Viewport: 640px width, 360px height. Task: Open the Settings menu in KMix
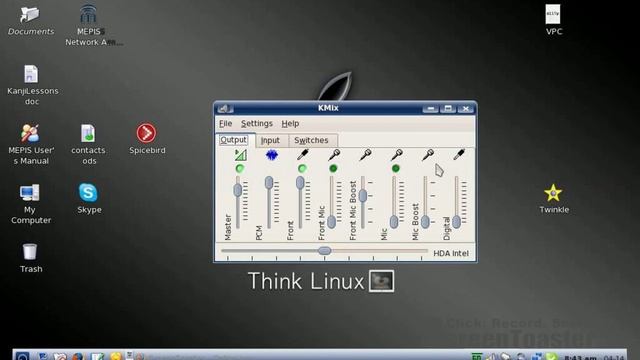257,123
